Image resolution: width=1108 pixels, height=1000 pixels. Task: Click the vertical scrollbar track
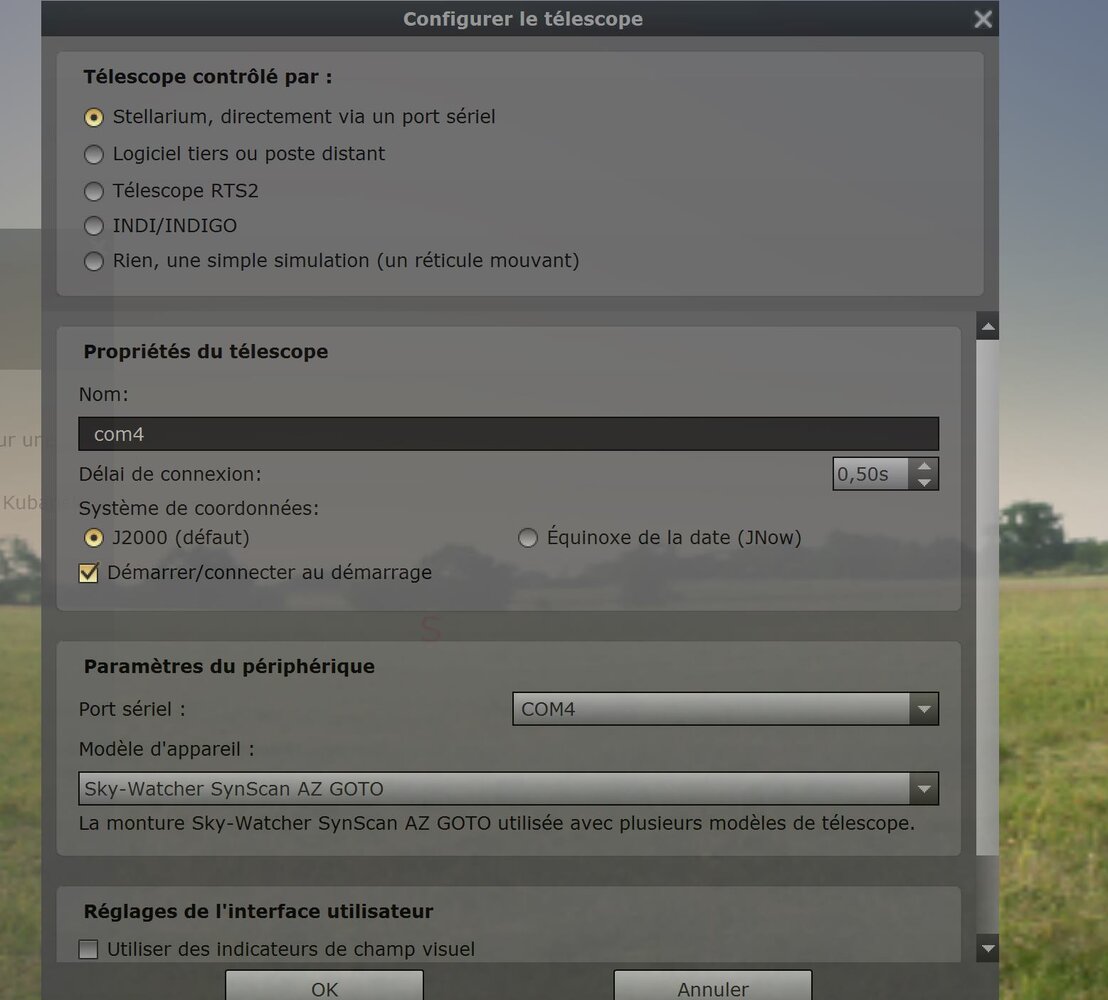[987, 895]
